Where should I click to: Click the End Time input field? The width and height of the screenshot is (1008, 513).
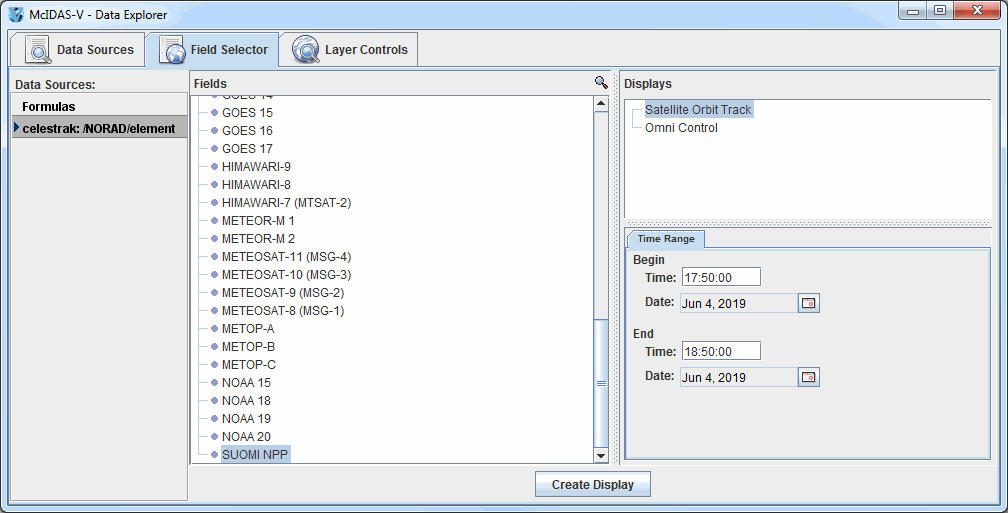pos(721,351)
